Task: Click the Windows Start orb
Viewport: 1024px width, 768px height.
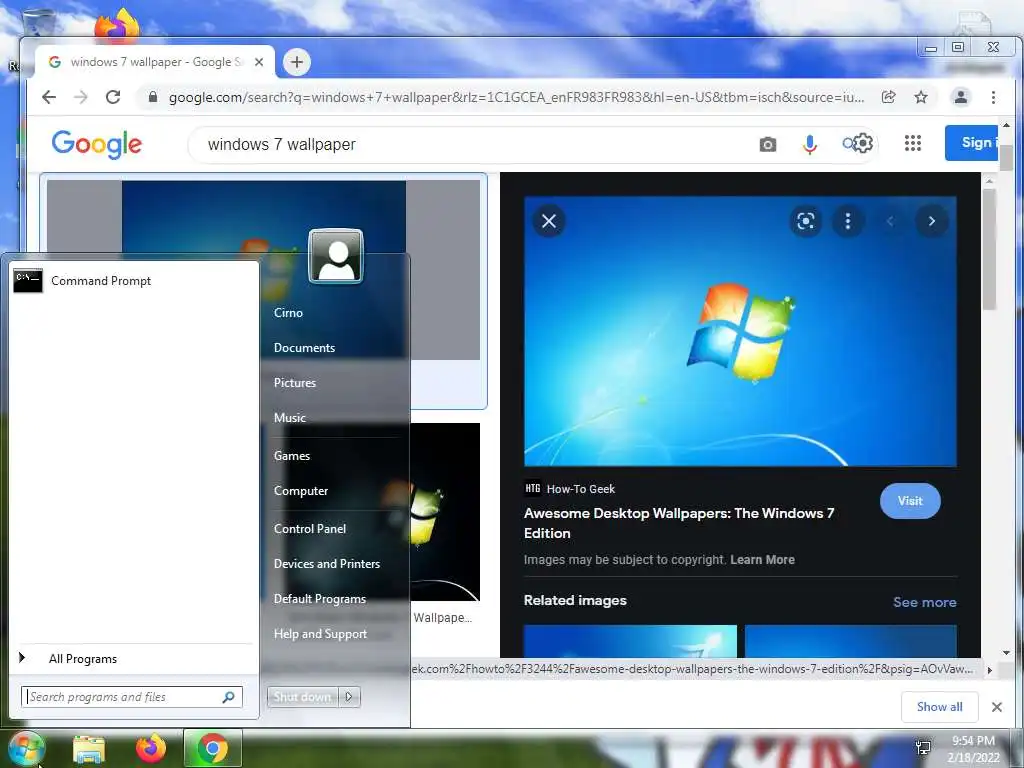Action: [25, 748]
